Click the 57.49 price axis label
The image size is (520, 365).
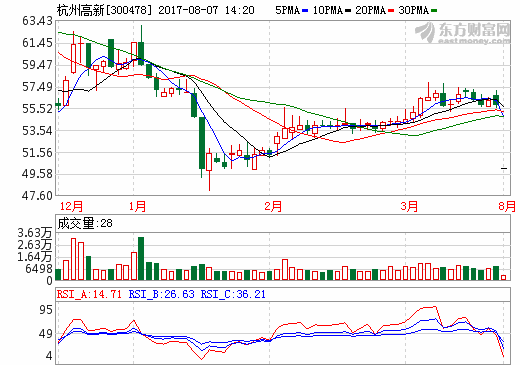click(37, 87)
